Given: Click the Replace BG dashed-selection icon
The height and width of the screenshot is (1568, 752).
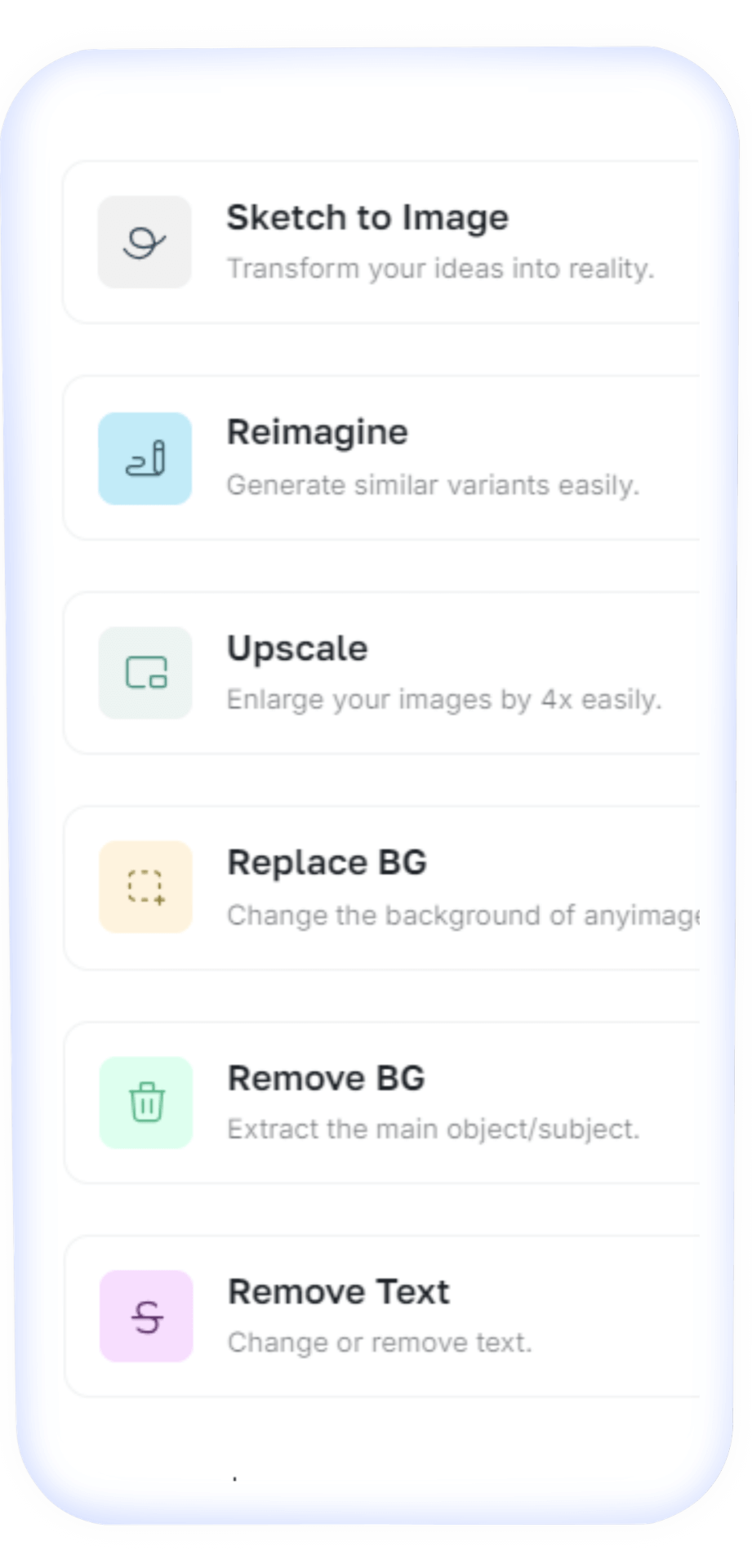Looking at the screenshot, I should 146,887.
